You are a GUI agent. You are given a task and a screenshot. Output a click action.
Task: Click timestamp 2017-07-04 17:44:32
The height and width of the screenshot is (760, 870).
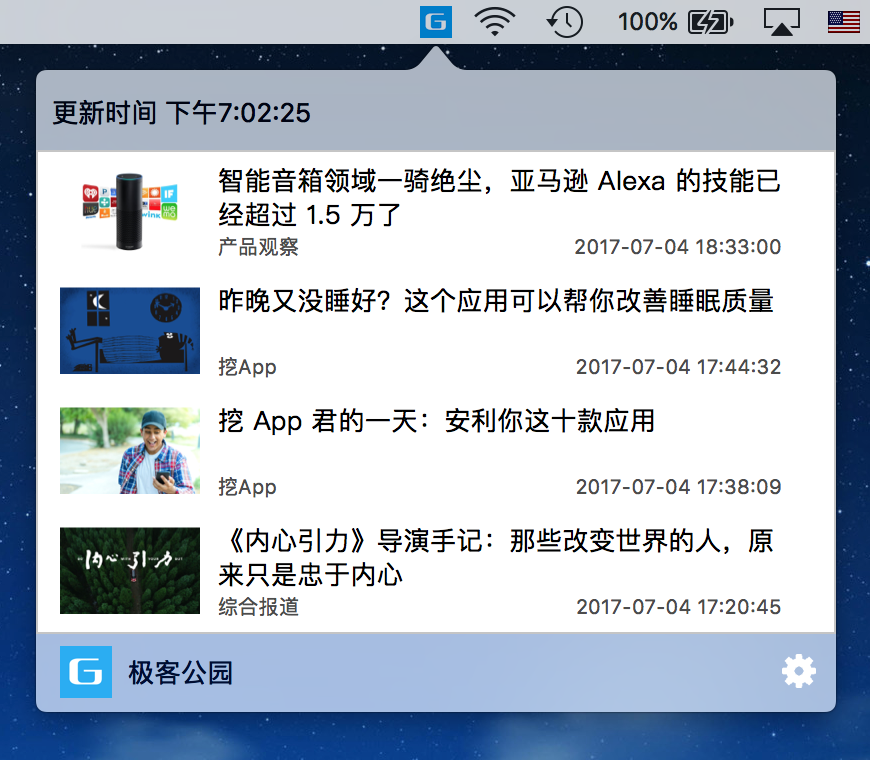(678, 367)
